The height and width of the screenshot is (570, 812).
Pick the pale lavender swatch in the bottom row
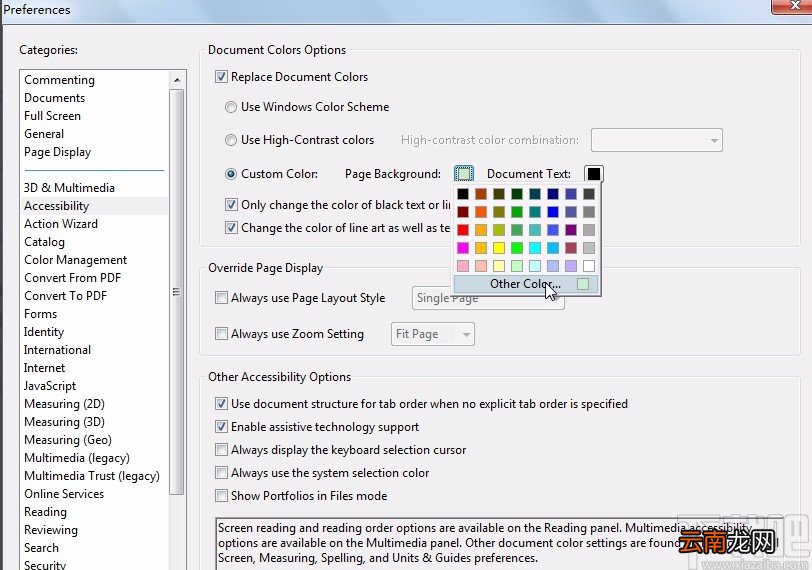[570, 266]
